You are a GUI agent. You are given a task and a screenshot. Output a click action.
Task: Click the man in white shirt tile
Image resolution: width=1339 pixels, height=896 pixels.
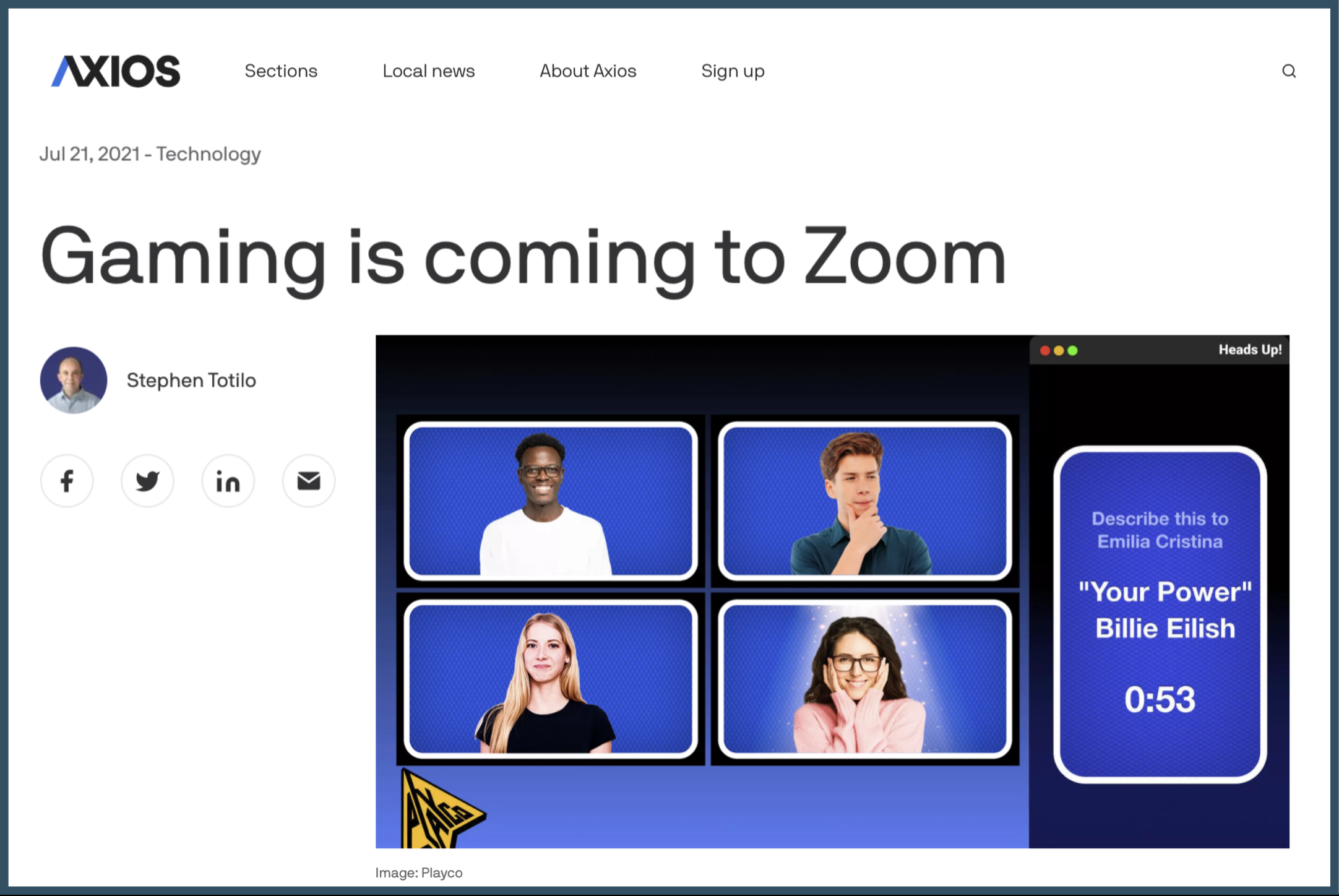point(550,501)
